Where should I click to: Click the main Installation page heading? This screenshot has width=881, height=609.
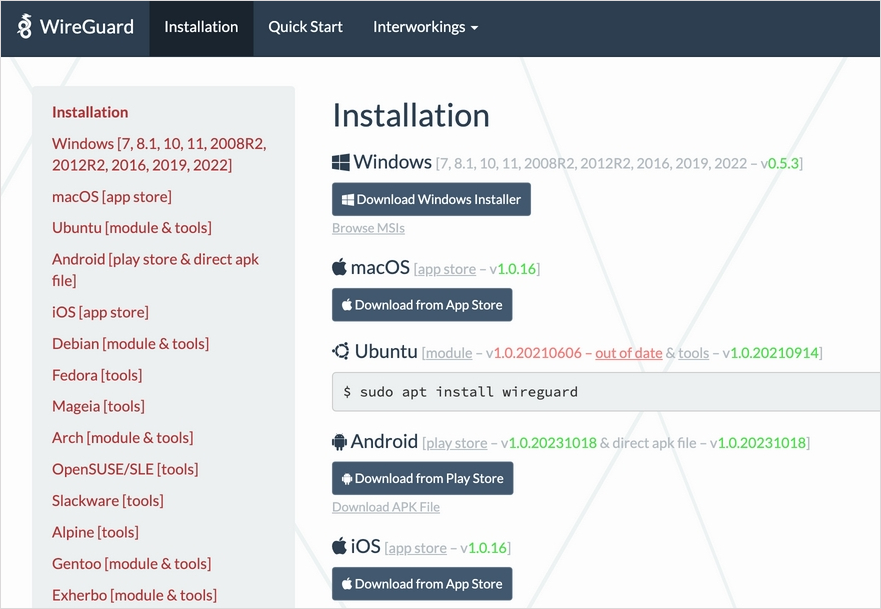pyautogui.click(x=411, y=116)
